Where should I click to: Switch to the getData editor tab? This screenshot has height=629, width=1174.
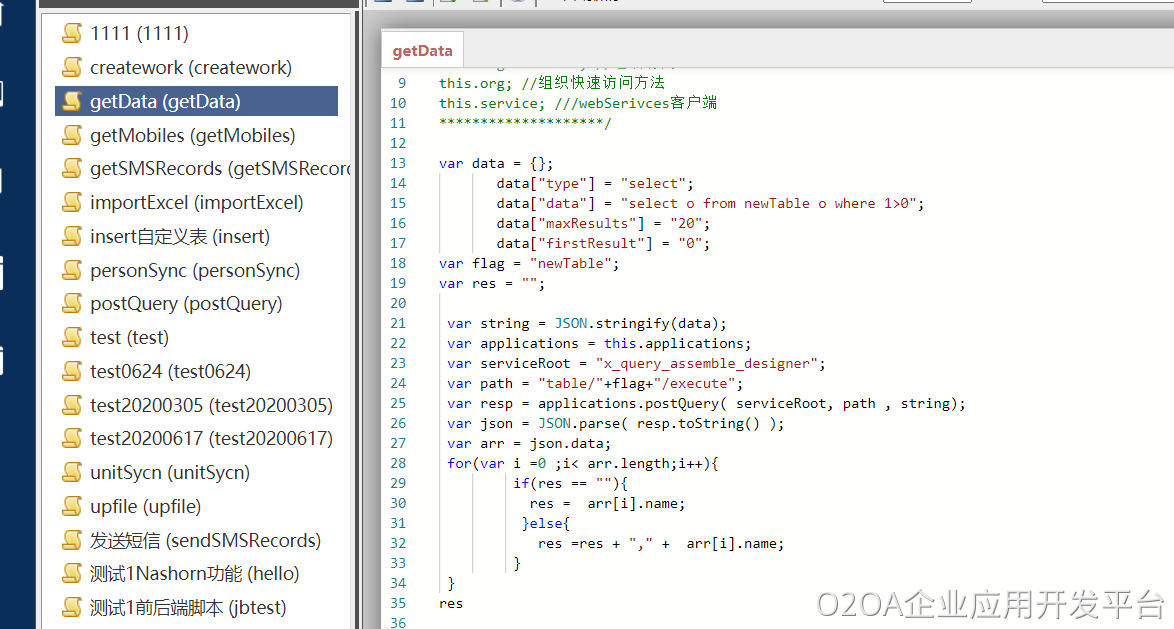point(422,51)
